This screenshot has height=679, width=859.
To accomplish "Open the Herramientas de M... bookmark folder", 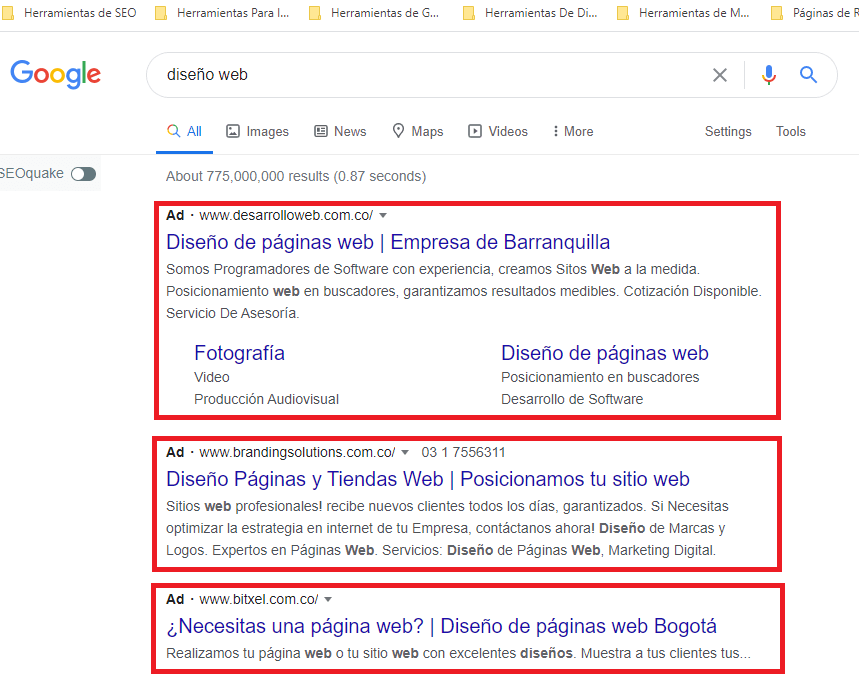I will point(683,13).
